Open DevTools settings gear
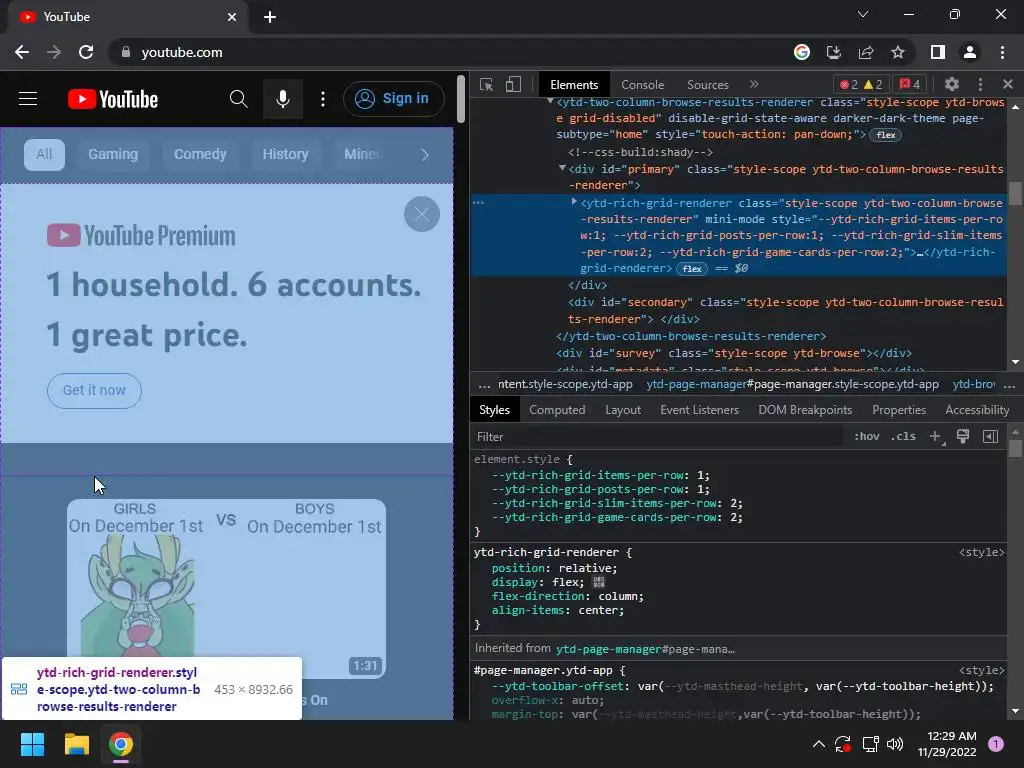 coord(952,85)
